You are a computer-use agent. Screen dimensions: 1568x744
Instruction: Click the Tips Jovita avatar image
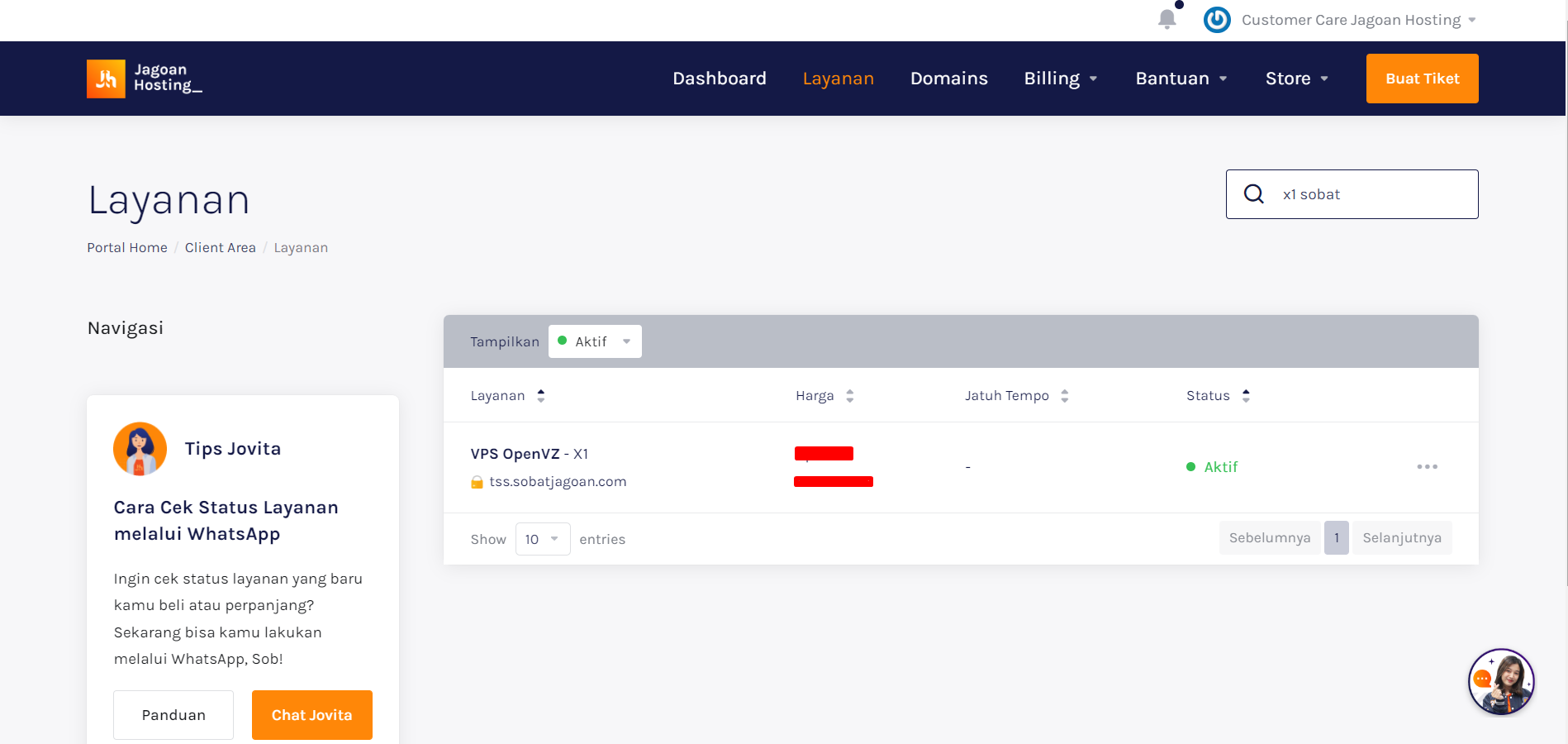coord(140,449)
